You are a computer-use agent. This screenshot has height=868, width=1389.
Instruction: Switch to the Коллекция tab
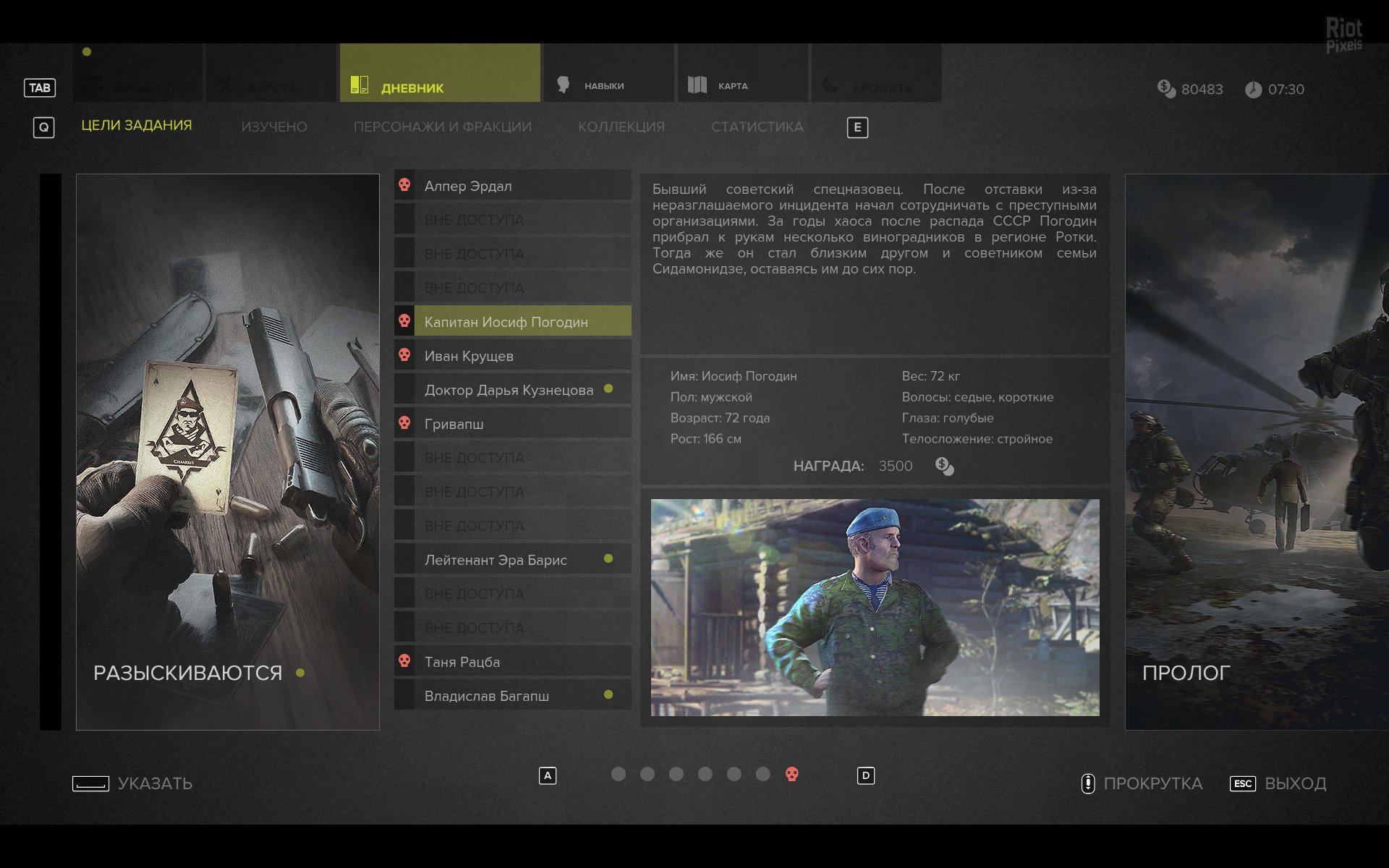621,127
